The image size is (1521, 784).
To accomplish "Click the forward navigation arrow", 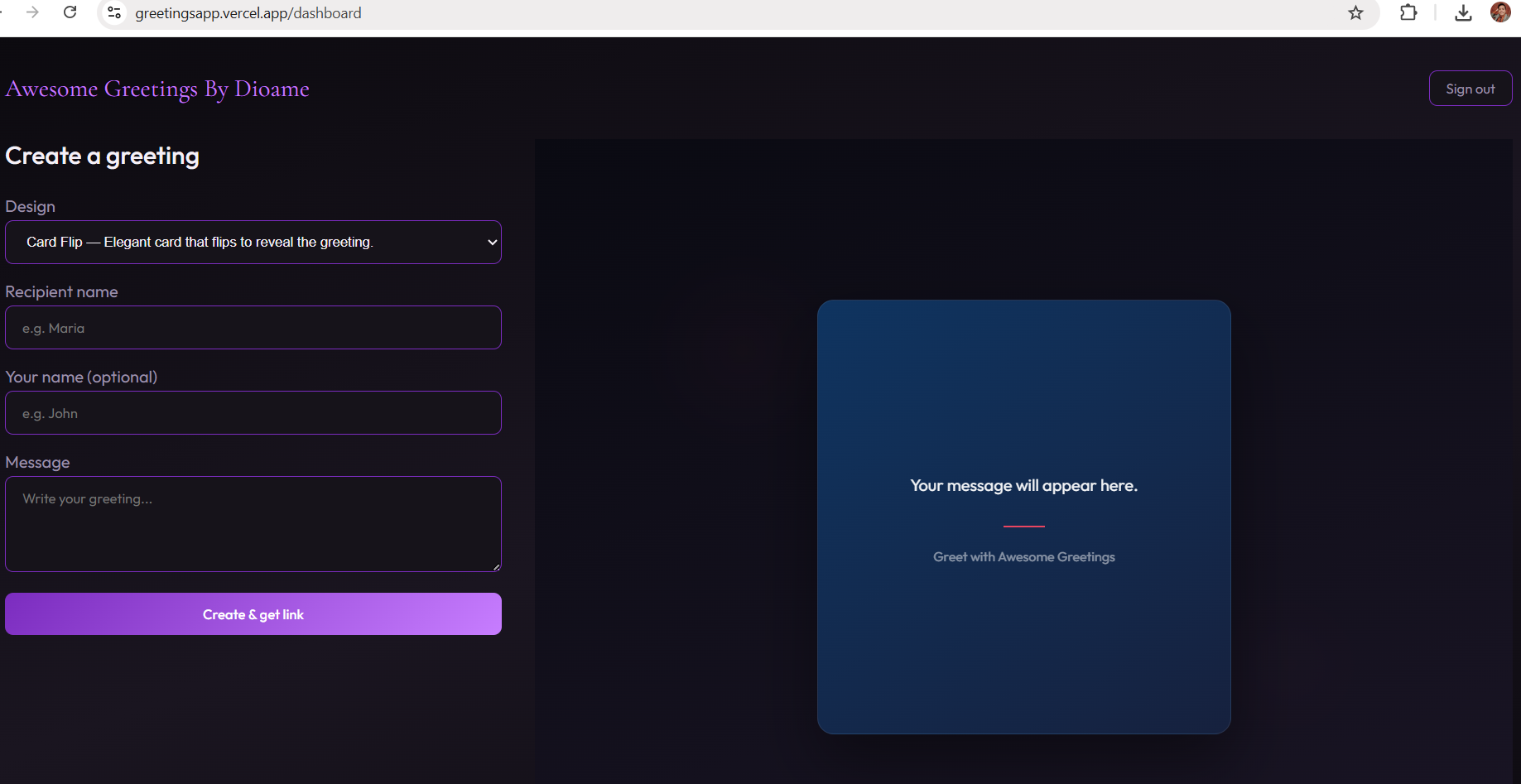I will coord(32,12).
